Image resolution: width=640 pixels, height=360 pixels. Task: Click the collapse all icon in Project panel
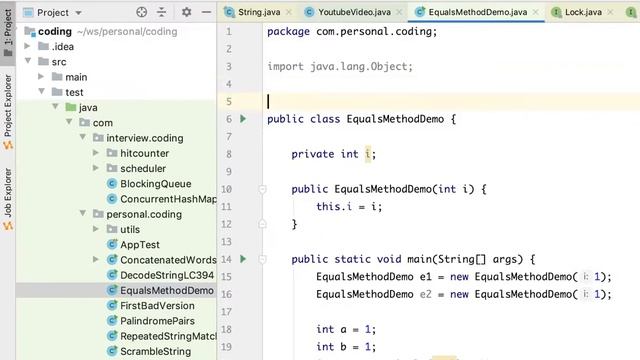(162, 12)
